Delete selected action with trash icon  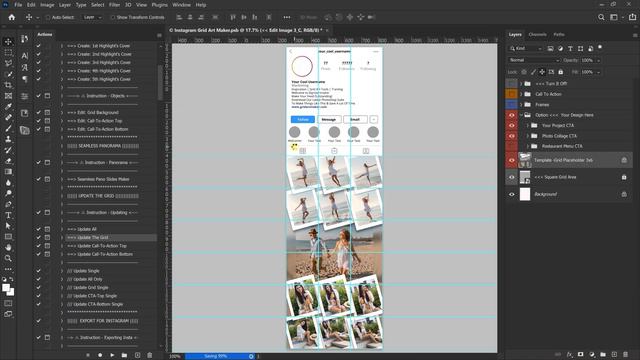(149, 355)
